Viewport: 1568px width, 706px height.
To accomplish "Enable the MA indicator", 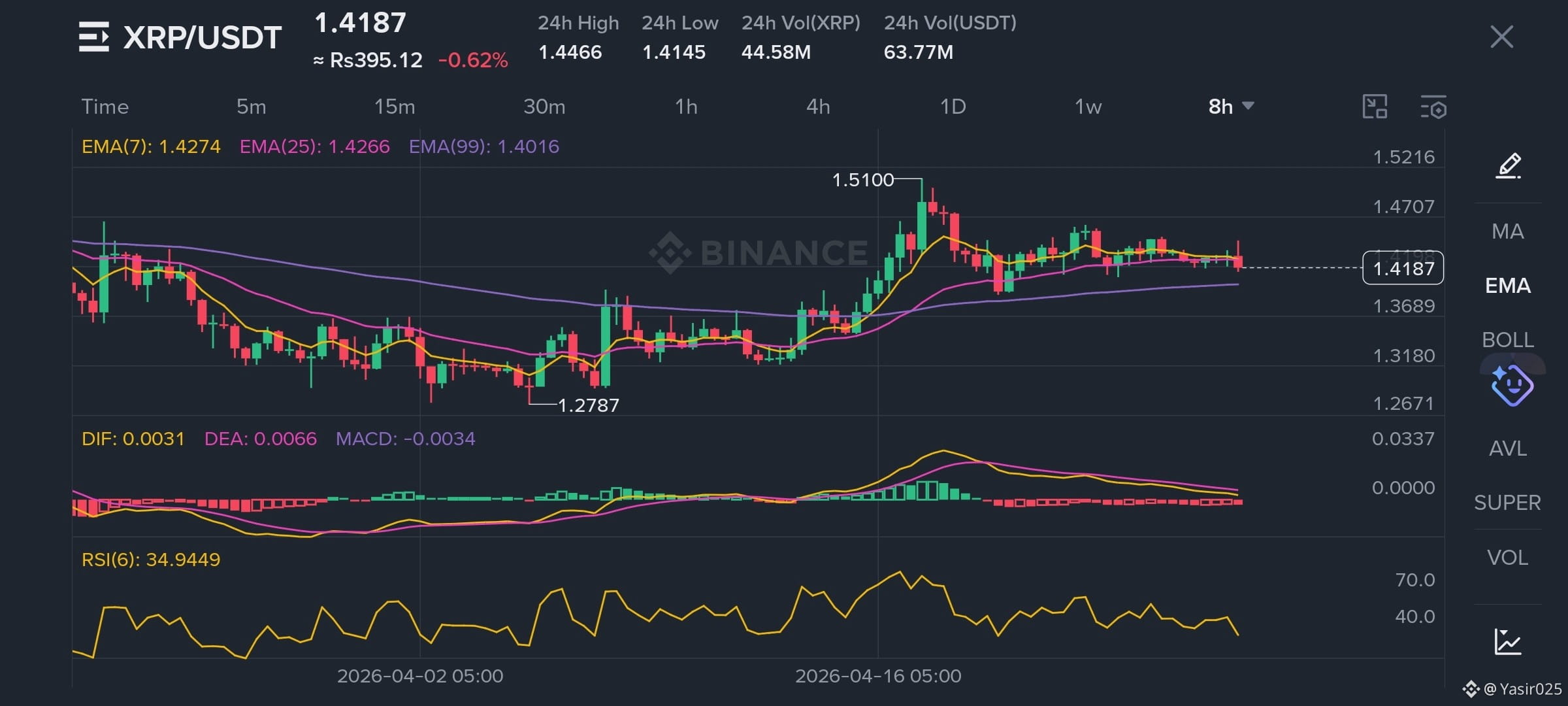I will 1508,231.
